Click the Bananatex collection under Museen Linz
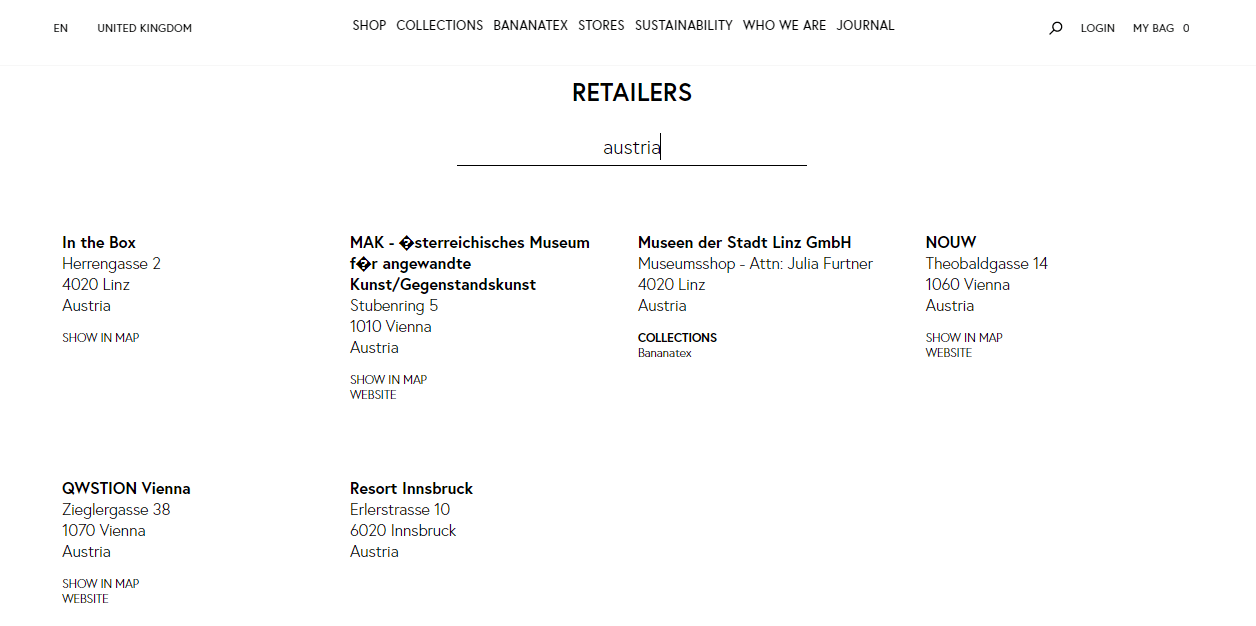 pyautogui.click(x=665, y=353)
